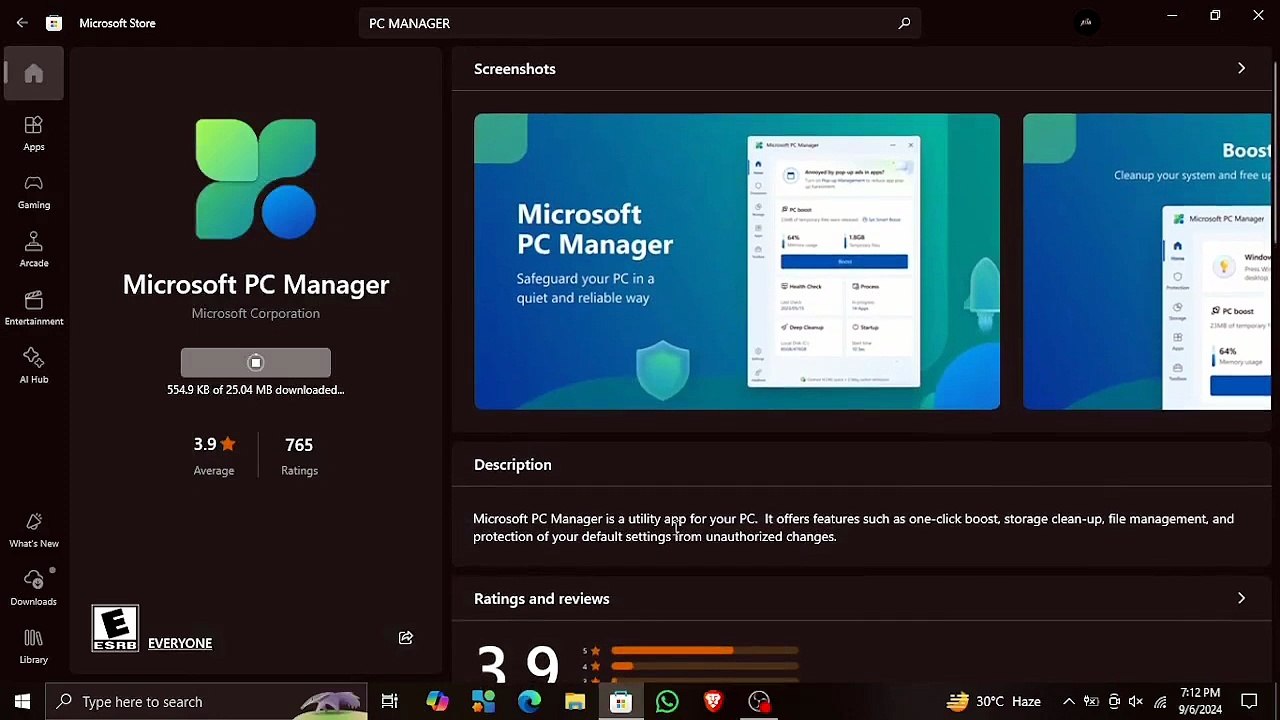This screenshot has height=720, width=1280.
Task: Click the Share icon for this app
Action: 406,638
